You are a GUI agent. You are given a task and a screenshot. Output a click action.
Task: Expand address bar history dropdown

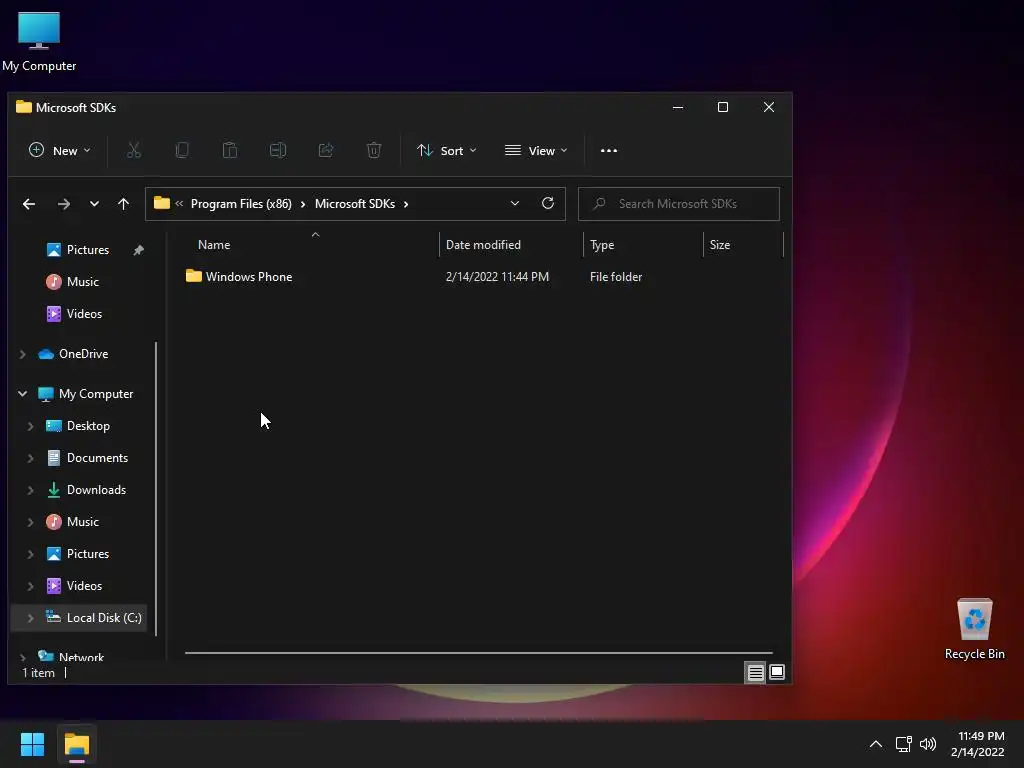tap(515, 203)
